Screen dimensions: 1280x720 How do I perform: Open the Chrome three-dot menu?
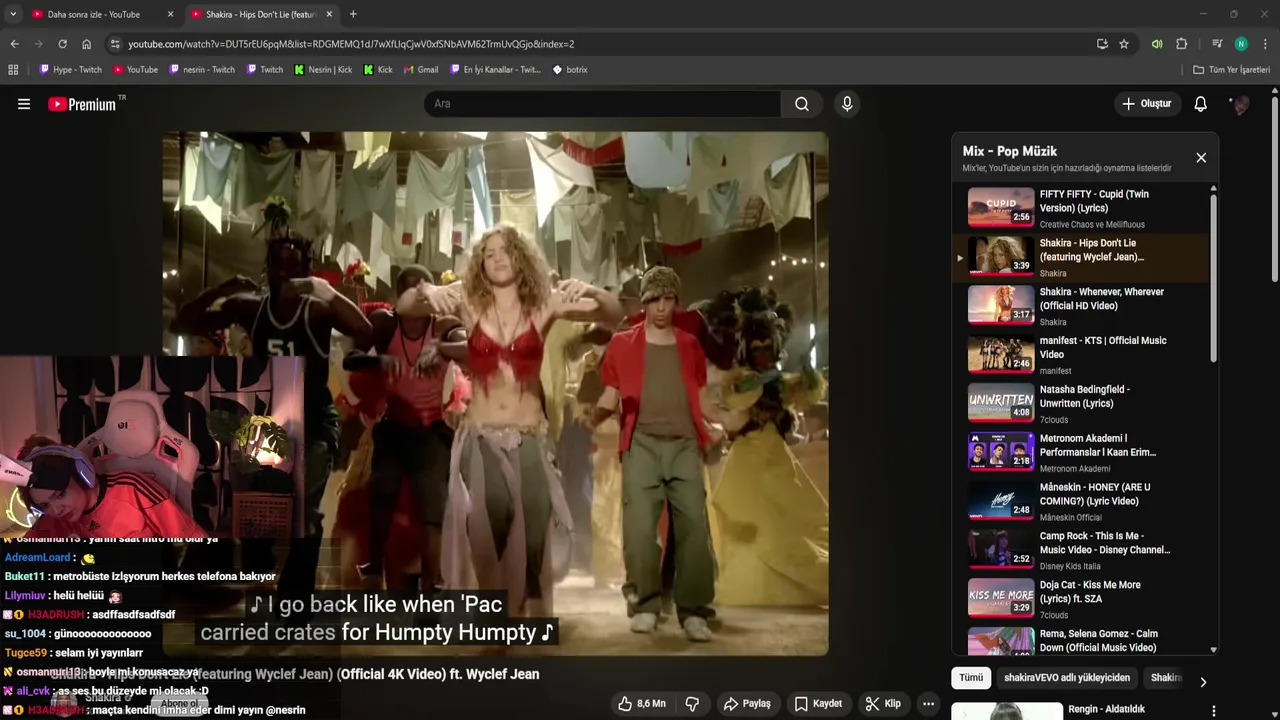(1265, 44)
